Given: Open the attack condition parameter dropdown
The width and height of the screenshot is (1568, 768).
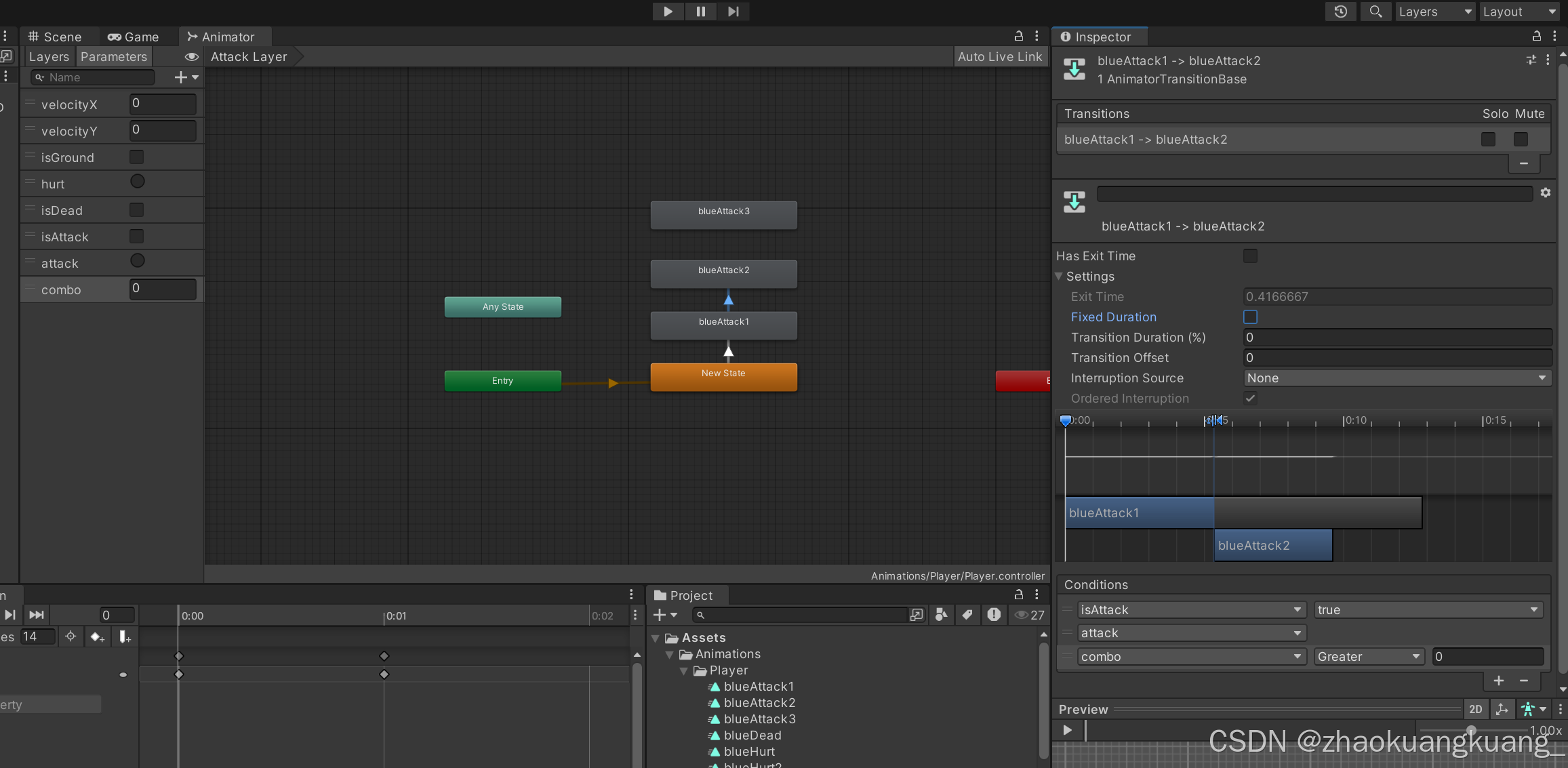Looking at the screenshot, I should point(1191,633).
